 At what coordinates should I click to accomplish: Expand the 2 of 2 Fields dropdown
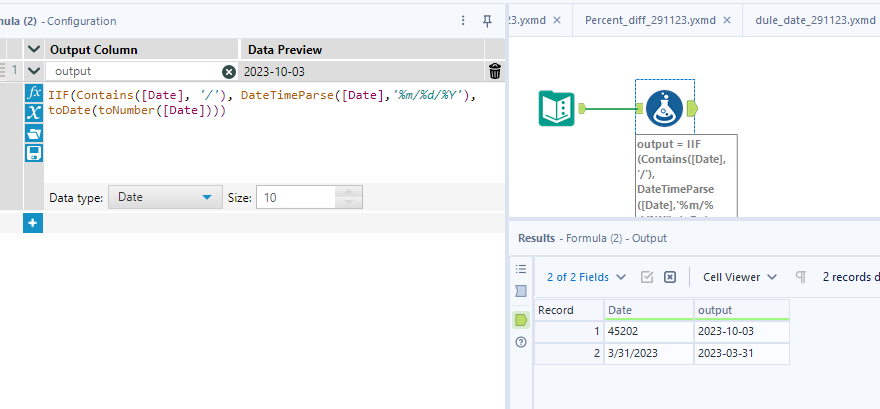[587, 277]
